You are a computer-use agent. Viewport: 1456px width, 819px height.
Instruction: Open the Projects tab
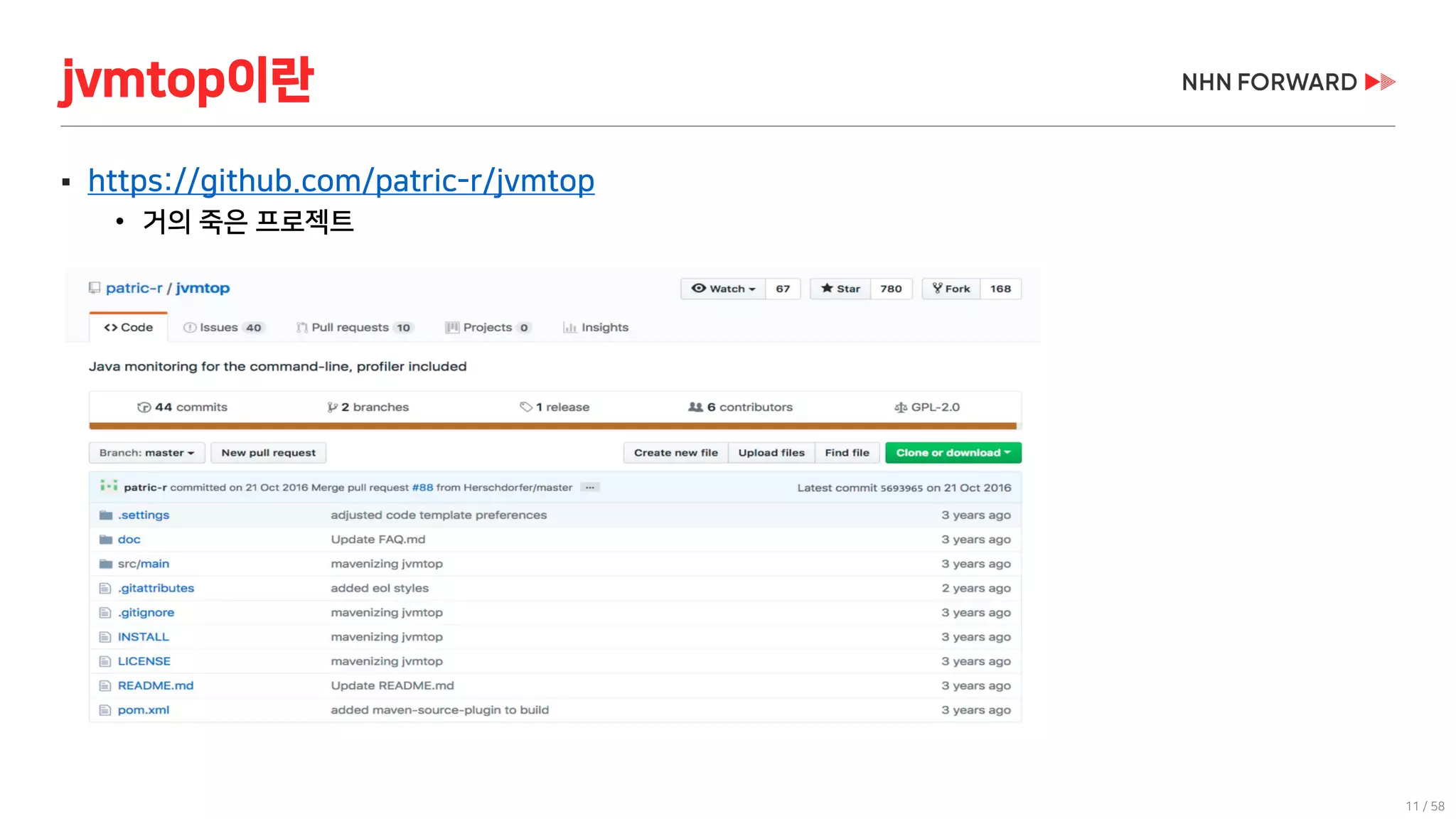(x=488, y=327)
